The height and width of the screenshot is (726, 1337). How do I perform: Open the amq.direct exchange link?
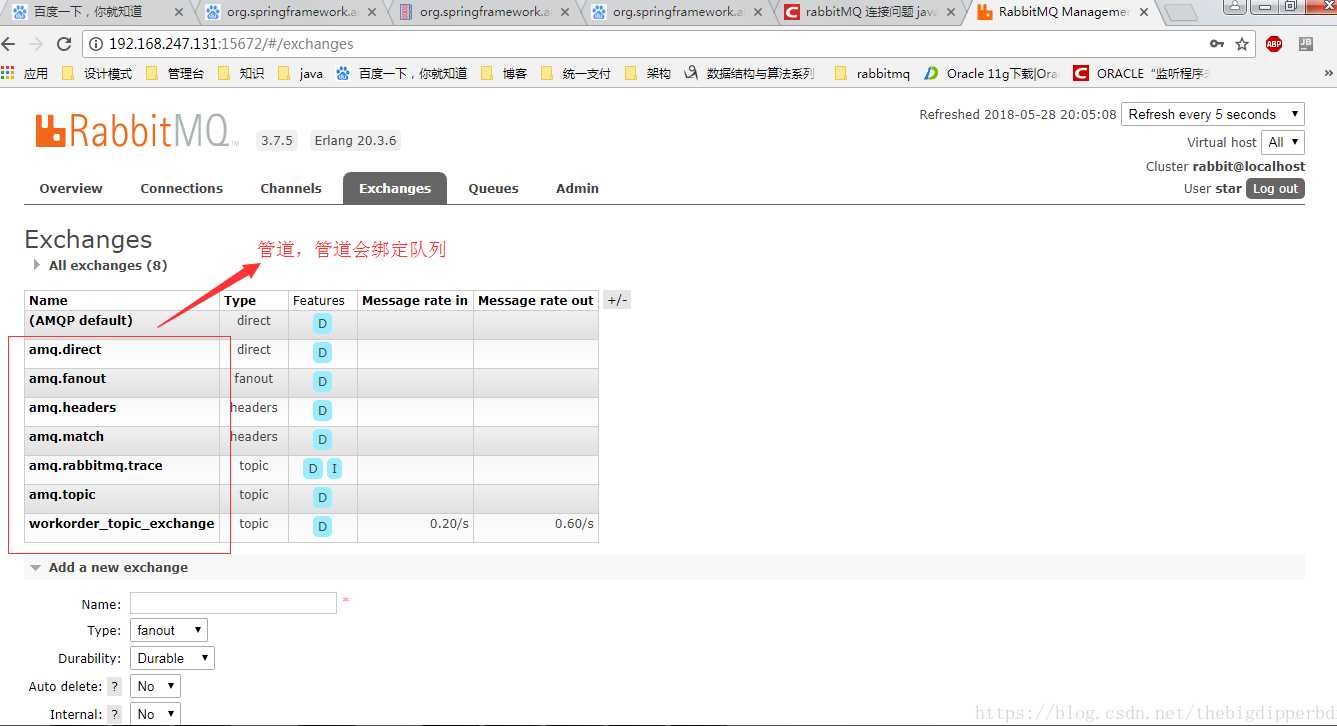65,350
